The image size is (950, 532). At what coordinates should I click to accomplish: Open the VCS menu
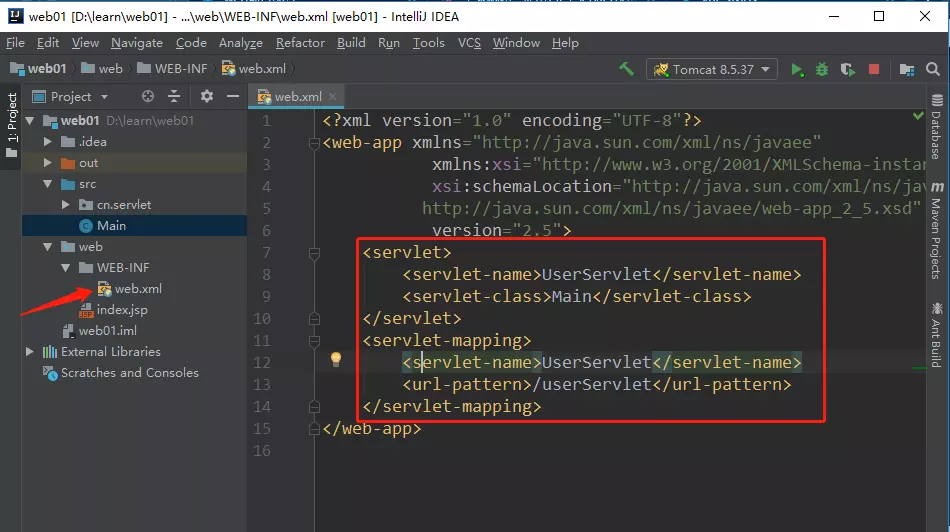470,43
